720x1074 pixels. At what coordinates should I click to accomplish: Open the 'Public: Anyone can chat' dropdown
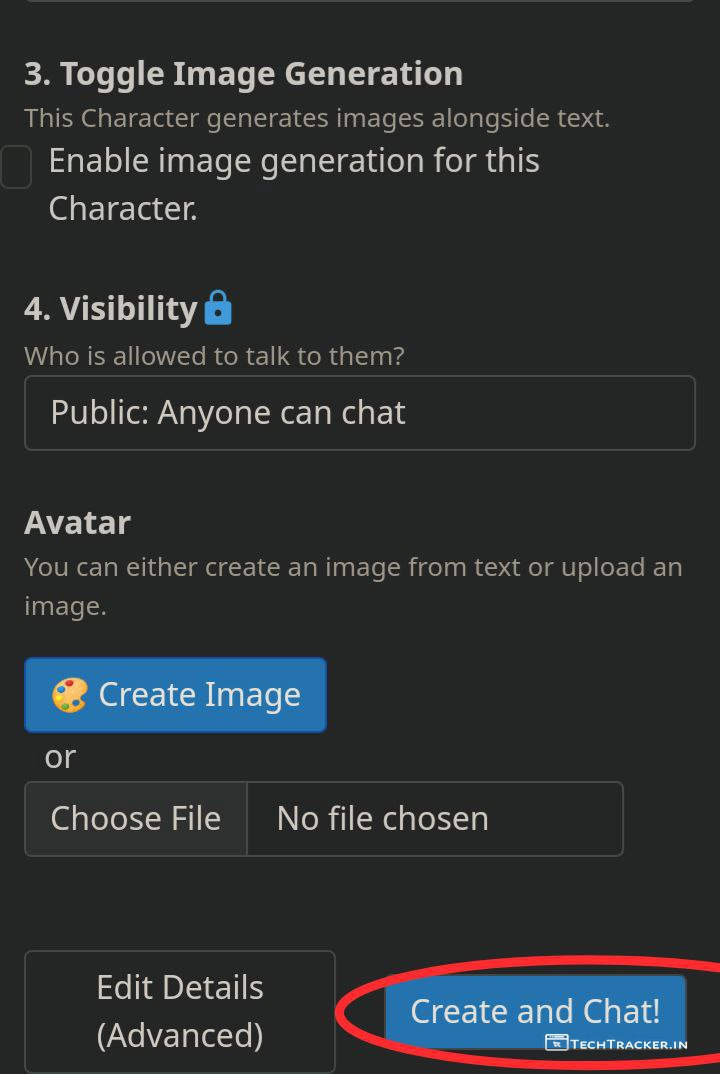pos(359,413)
